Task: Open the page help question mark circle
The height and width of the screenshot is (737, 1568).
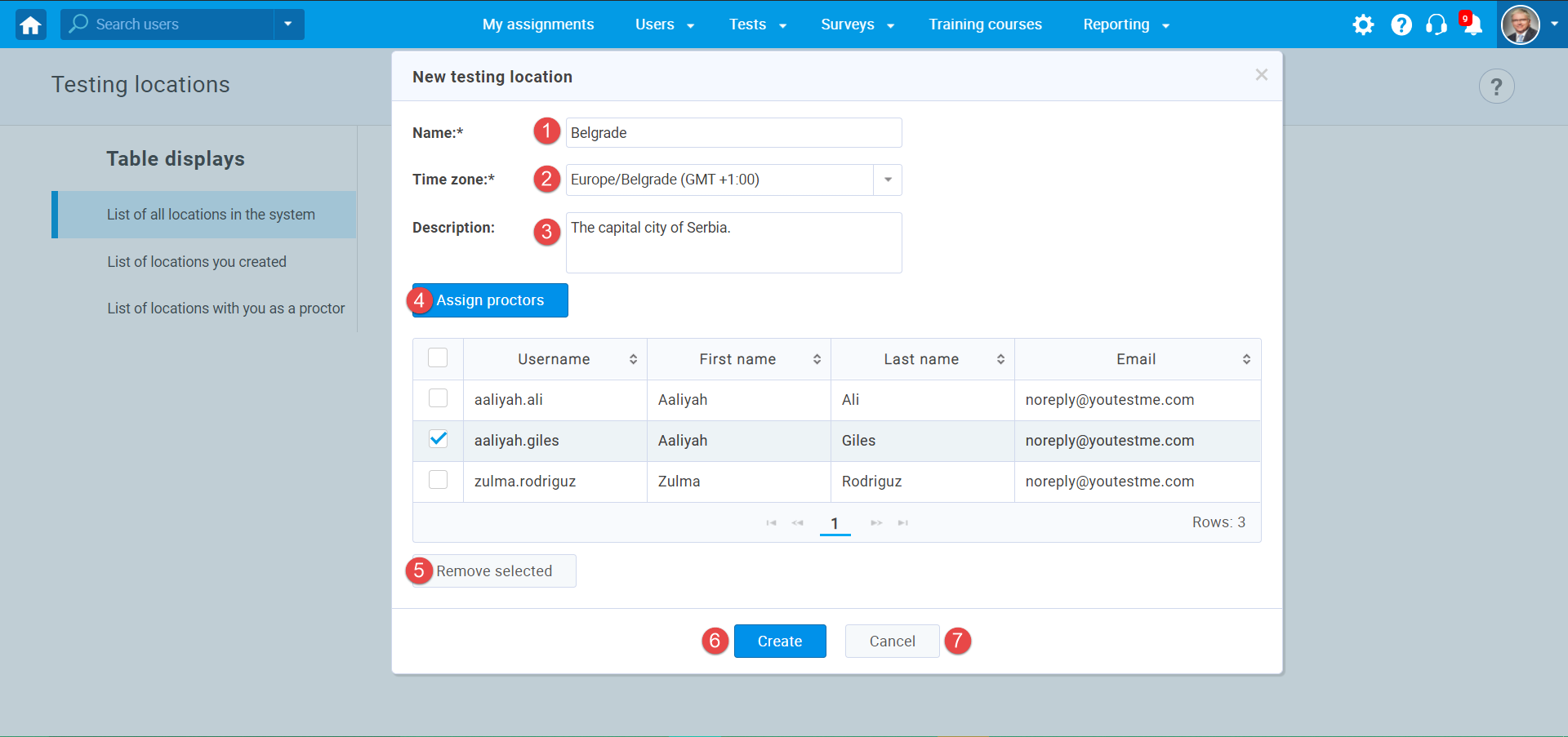Action: 1496,86
